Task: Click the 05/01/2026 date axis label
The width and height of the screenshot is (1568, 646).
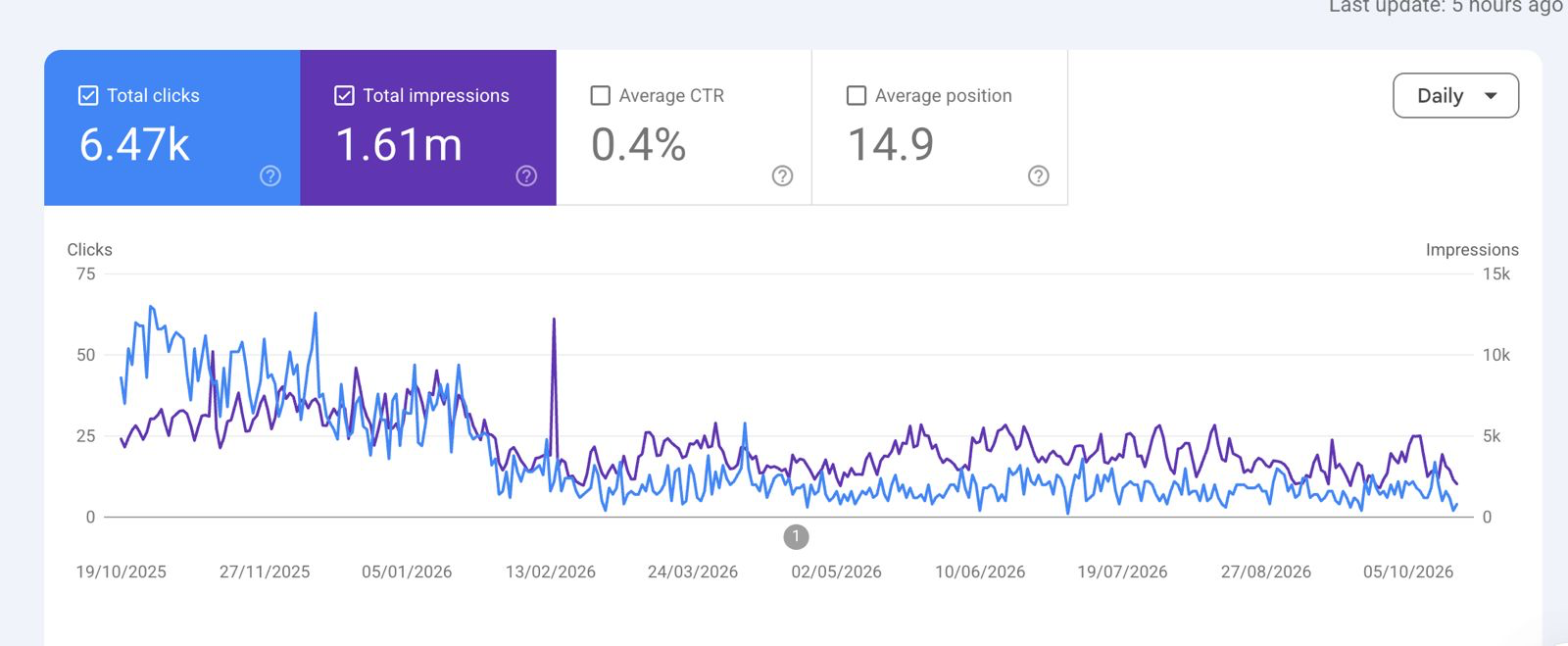Action: tap(407, 571)
